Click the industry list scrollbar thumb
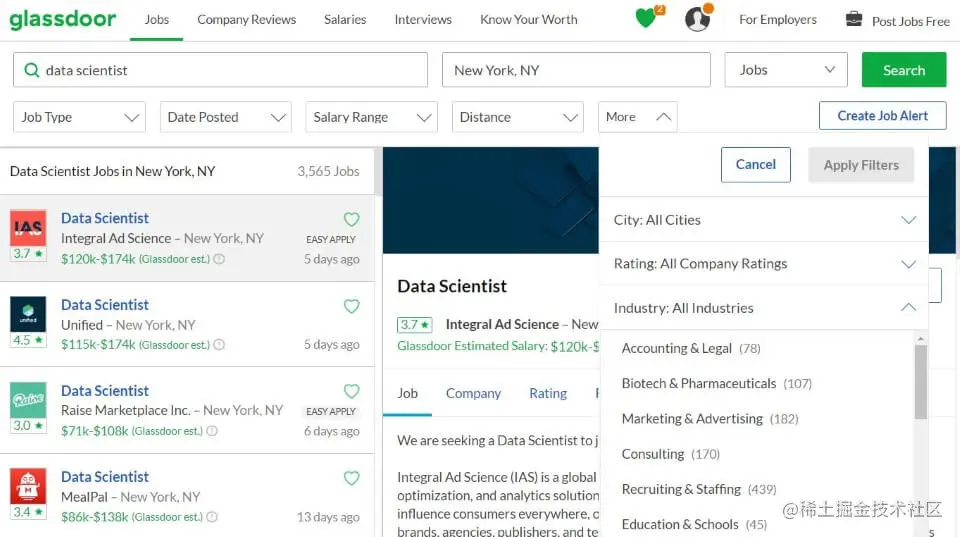Screen dimensions: 960x537 pos(920,382)
